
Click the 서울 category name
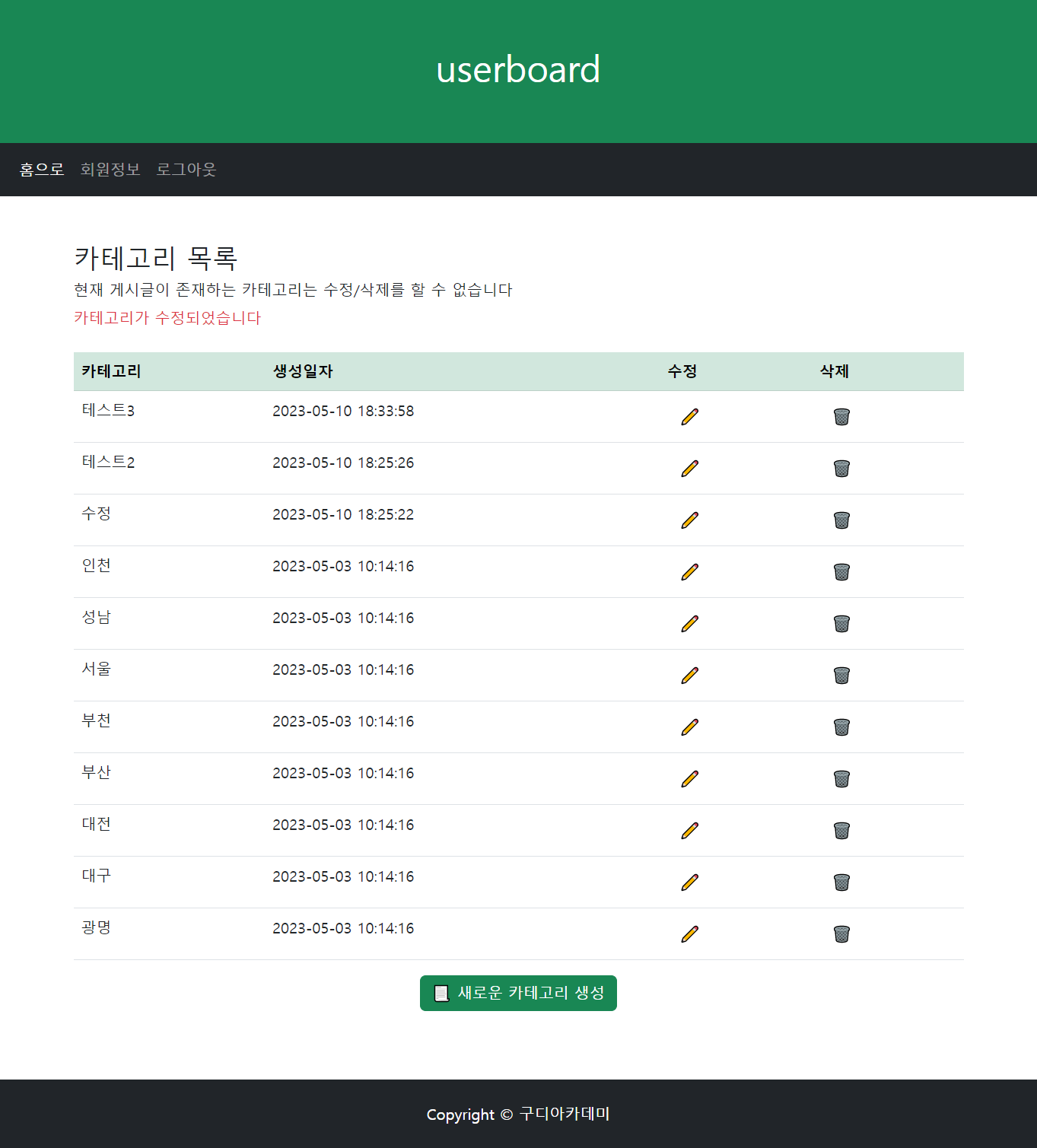point(97,669)
